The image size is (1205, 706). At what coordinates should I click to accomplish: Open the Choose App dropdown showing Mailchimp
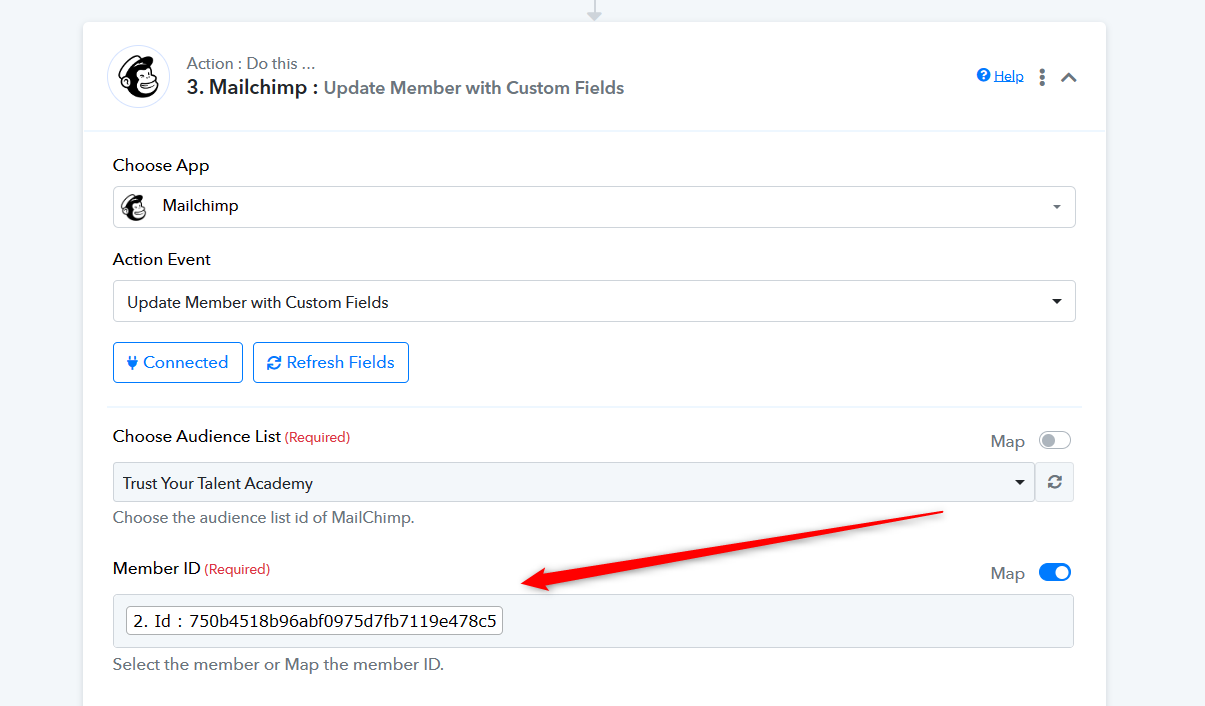point(594,207)
